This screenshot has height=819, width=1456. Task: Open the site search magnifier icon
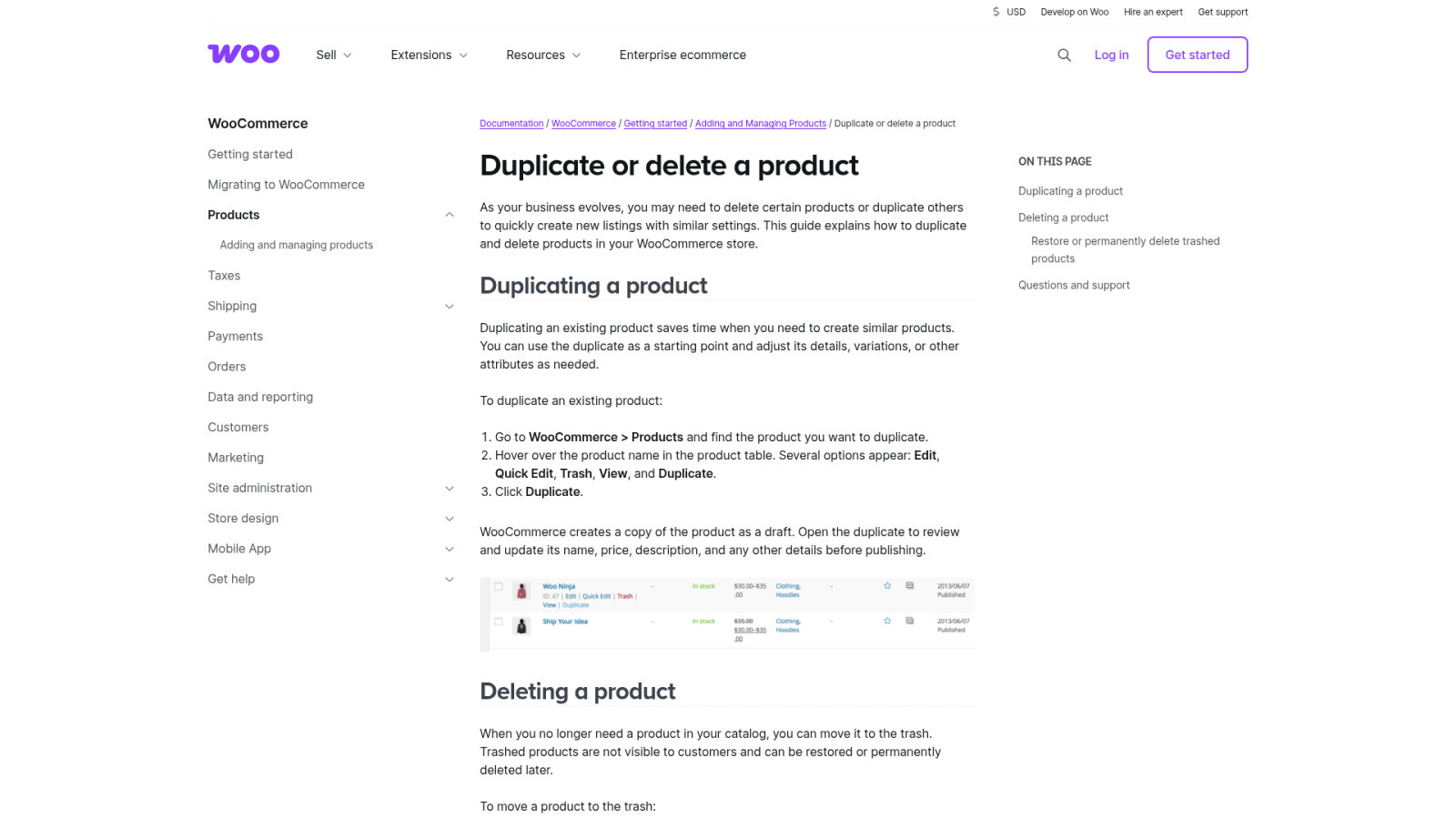pyautogui.click(x=1064, y=55)
